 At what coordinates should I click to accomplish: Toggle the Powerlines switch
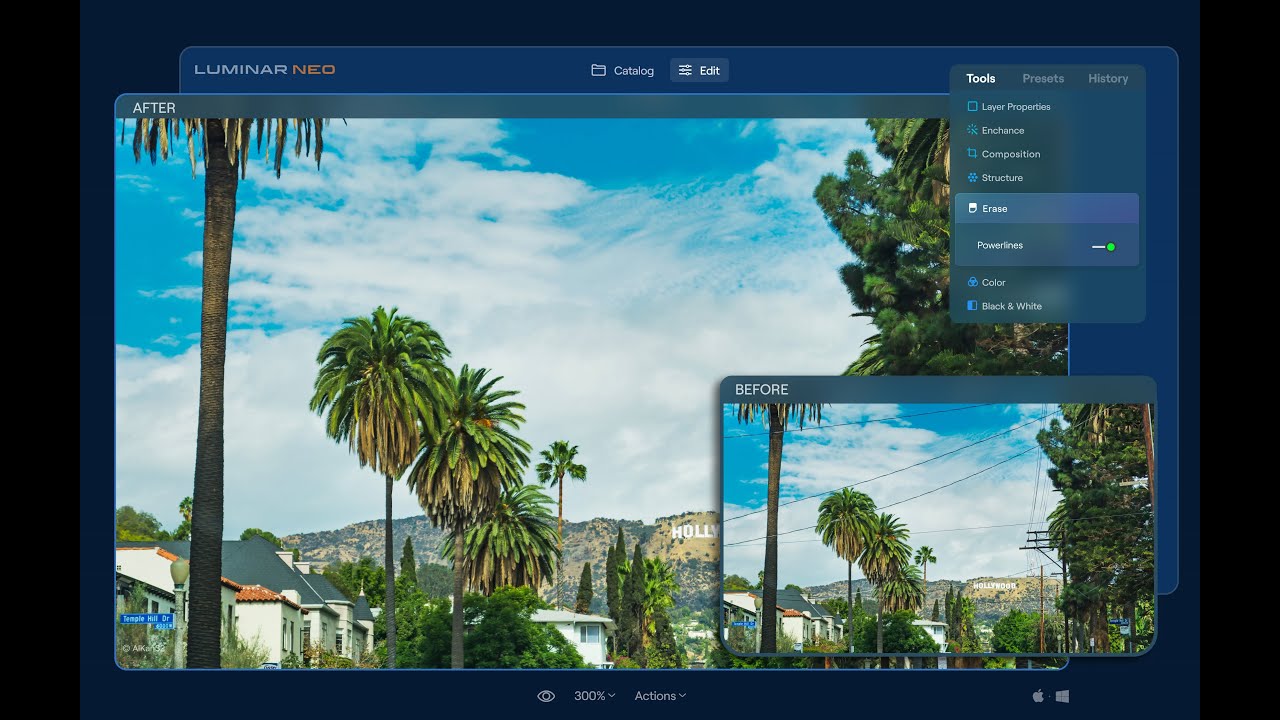[x=1104, y=246]
